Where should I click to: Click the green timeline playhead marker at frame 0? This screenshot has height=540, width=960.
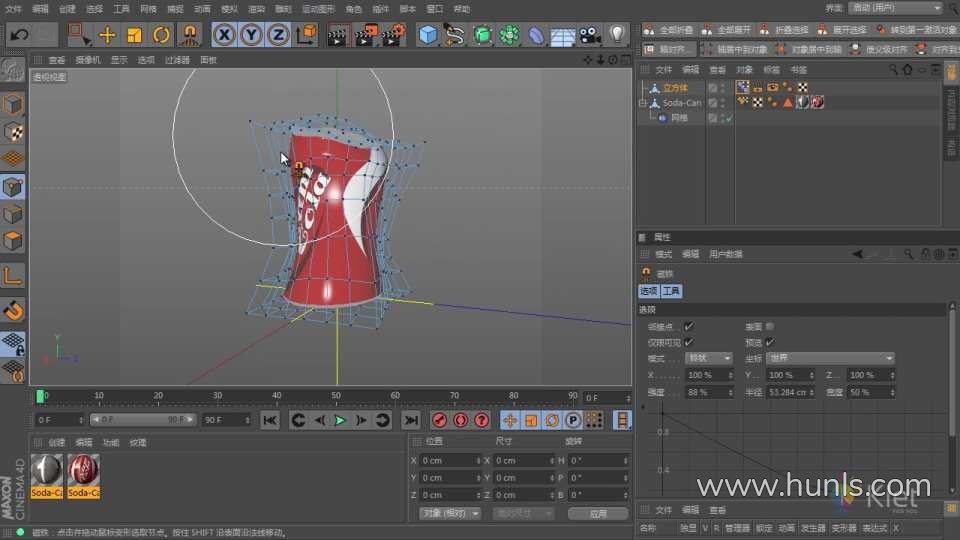click(x=40, y=396)
